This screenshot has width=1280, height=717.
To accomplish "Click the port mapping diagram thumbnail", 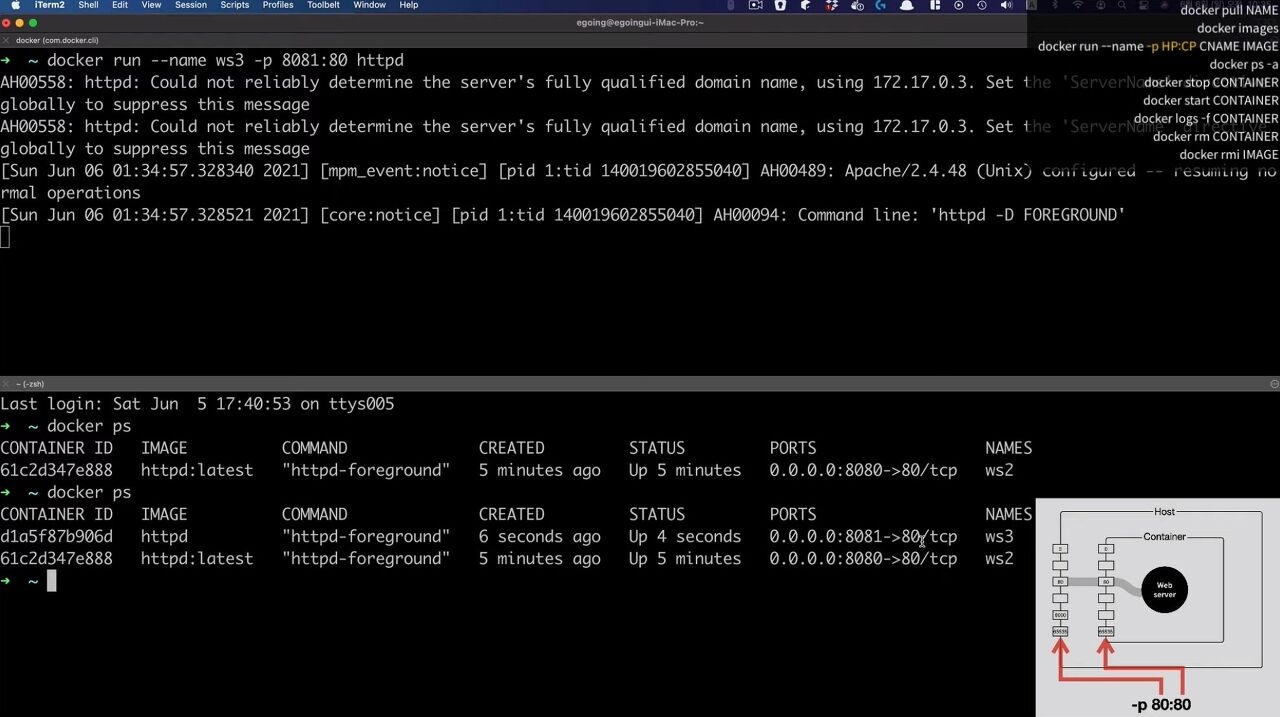I will pos(1157,607).
